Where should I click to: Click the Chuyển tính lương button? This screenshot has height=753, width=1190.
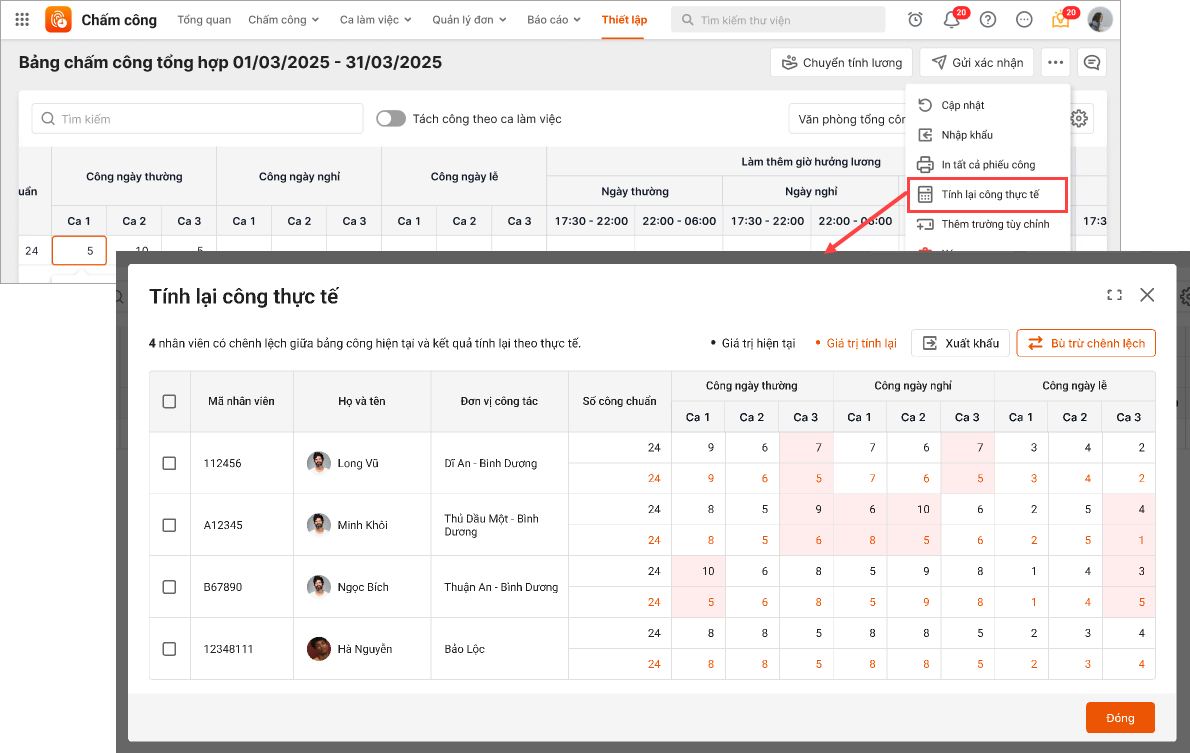(842, 62)
